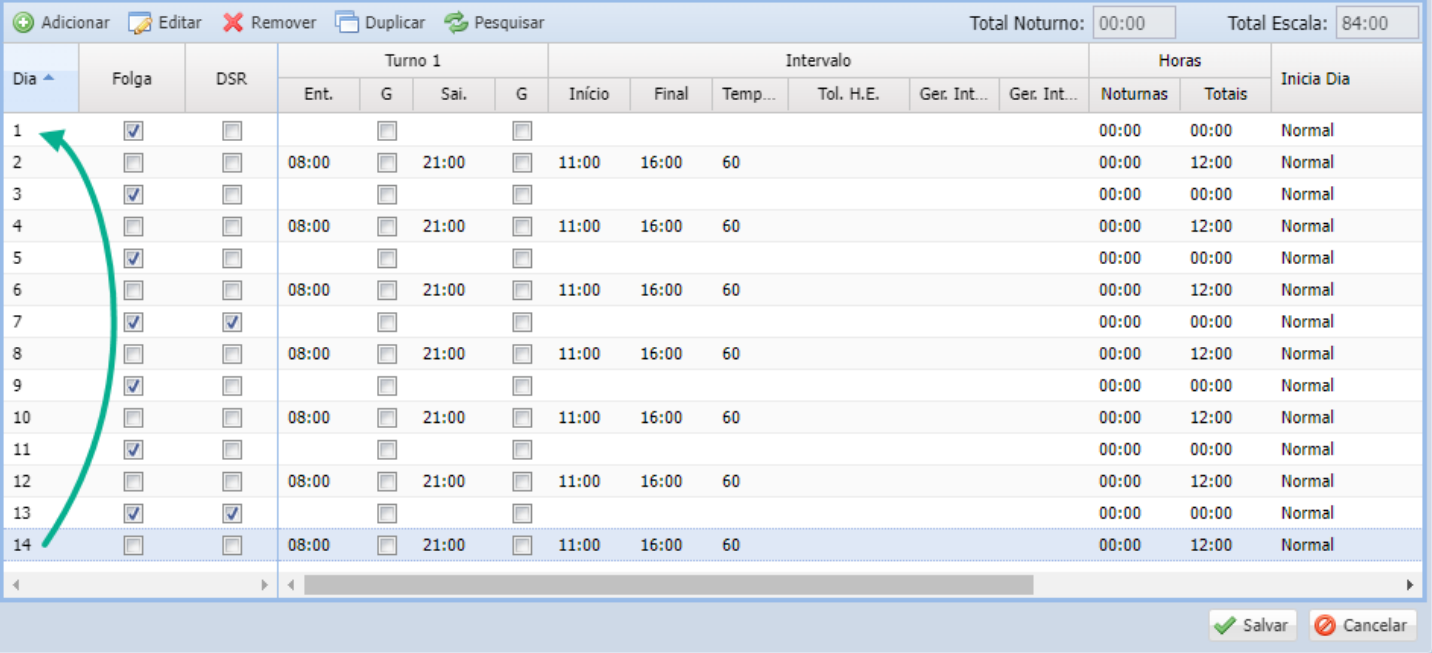Select the row for day 8
Image resolution: width=1432 pixels, height=653 pixels.
(x=40, y=354)
